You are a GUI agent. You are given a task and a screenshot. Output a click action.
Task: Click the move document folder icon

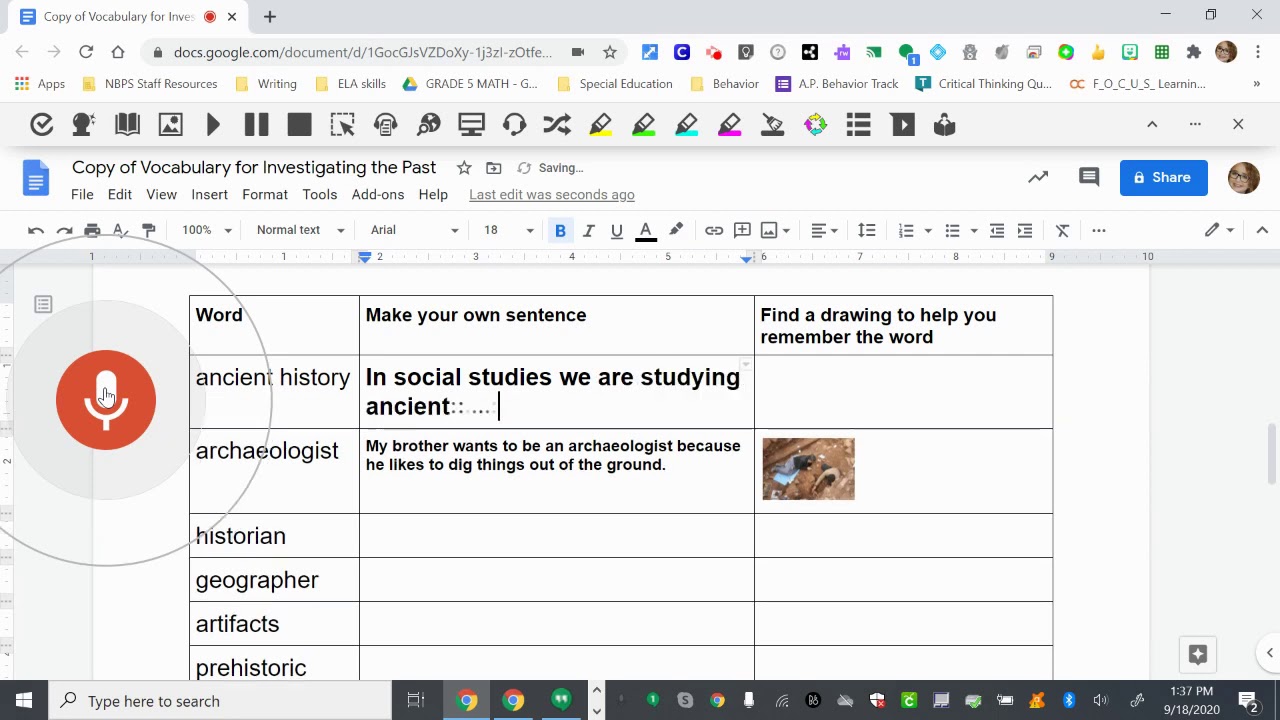point(494,168)
